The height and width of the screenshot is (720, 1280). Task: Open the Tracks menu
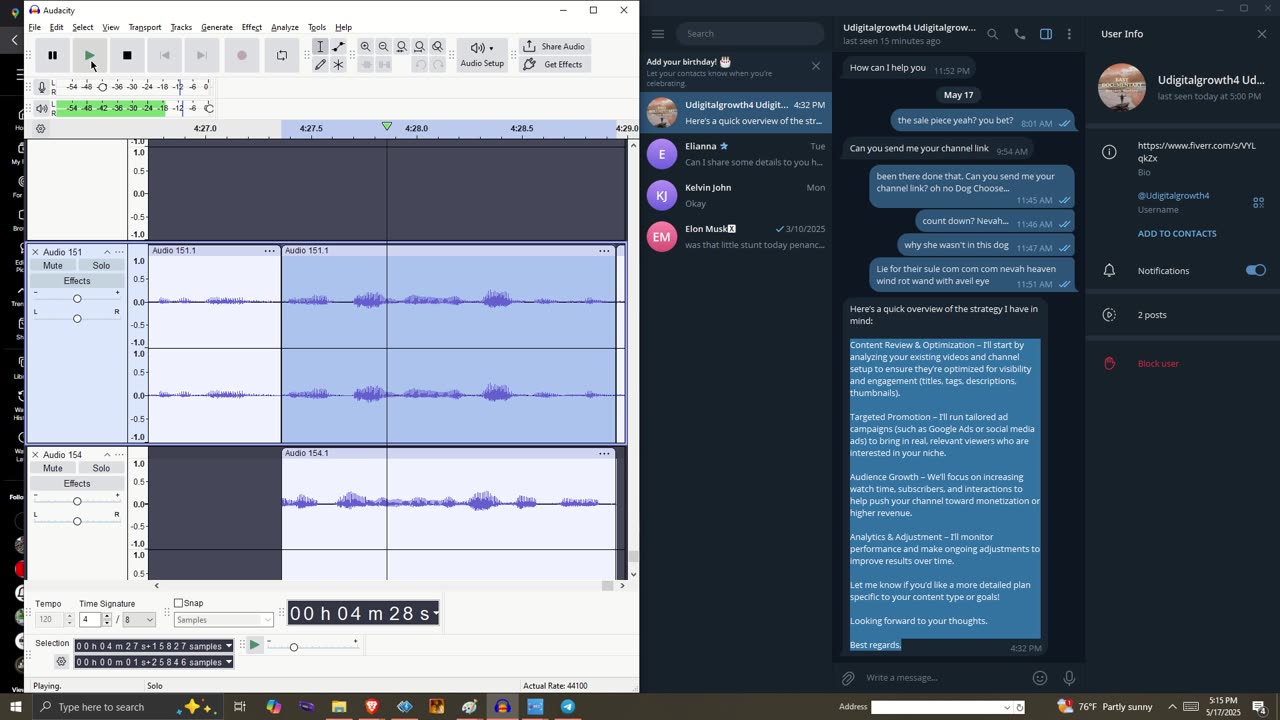[x=181, y=27]
